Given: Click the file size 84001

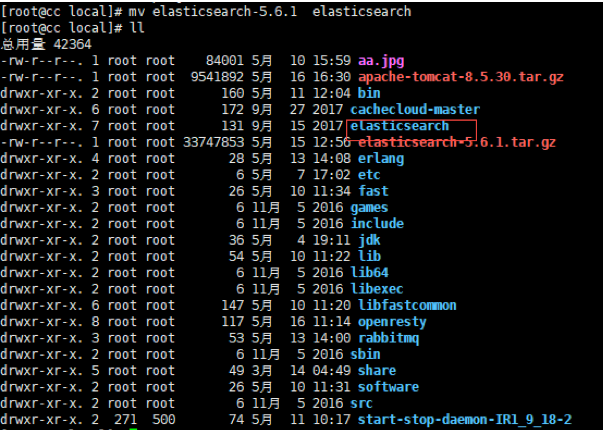Looking at the screenshot, I should click(225, 61).
